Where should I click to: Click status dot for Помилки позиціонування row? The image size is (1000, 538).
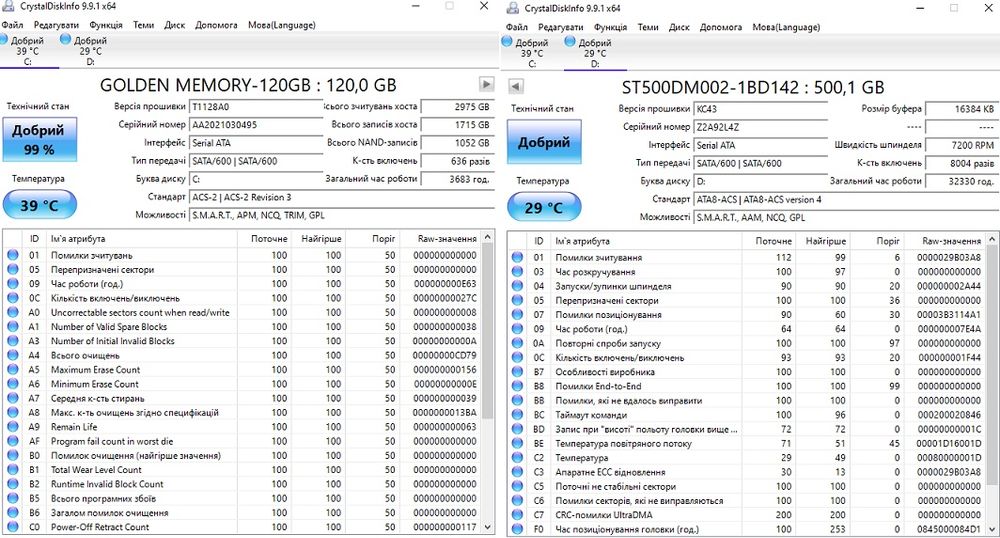point(517,315)
